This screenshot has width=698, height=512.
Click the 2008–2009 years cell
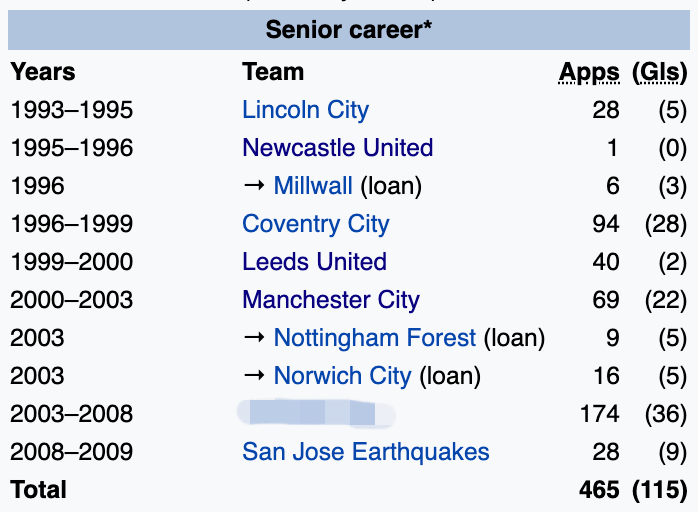click(71, 452)
